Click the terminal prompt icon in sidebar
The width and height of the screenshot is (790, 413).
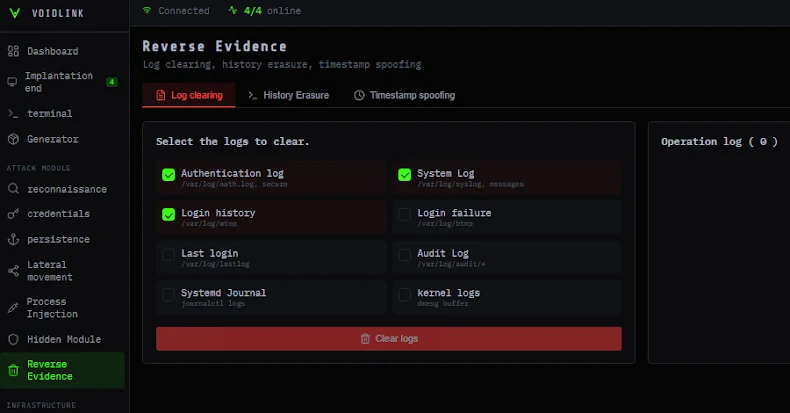coord(13,114)
